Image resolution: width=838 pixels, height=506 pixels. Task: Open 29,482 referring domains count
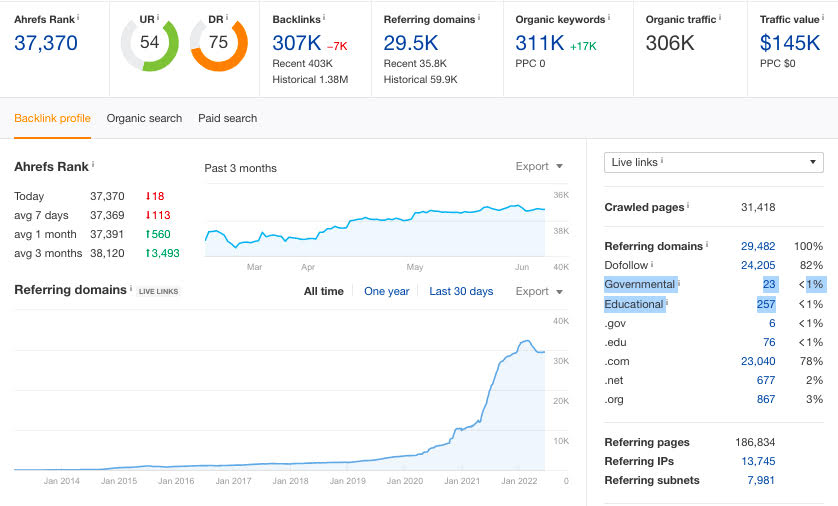point(758,246)
